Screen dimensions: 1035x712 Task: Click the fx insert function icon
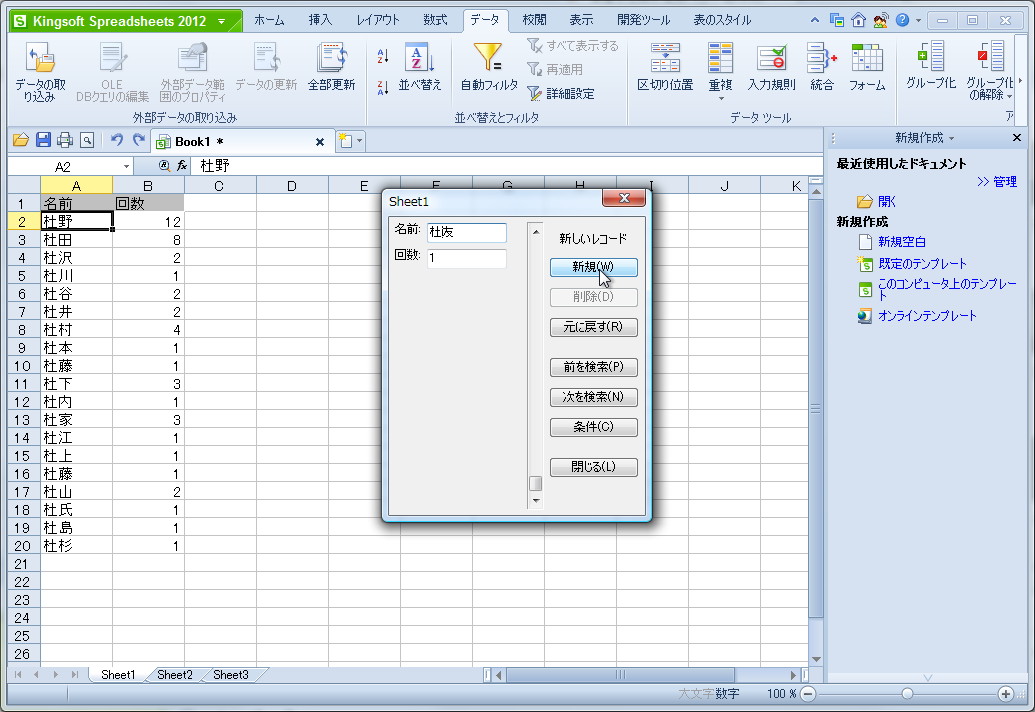pos(182,166)
